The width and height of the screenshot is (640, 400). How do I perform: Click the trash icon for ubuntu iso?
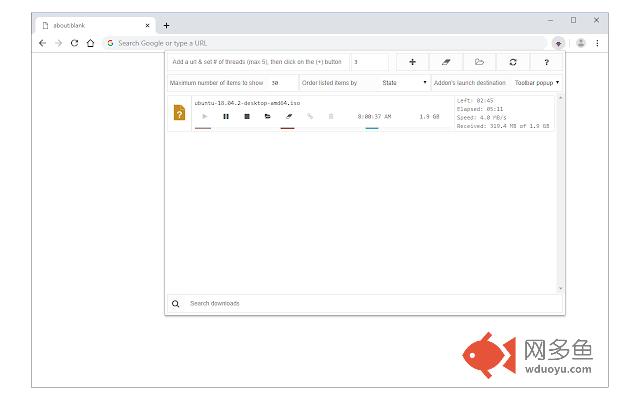[331, 116]
